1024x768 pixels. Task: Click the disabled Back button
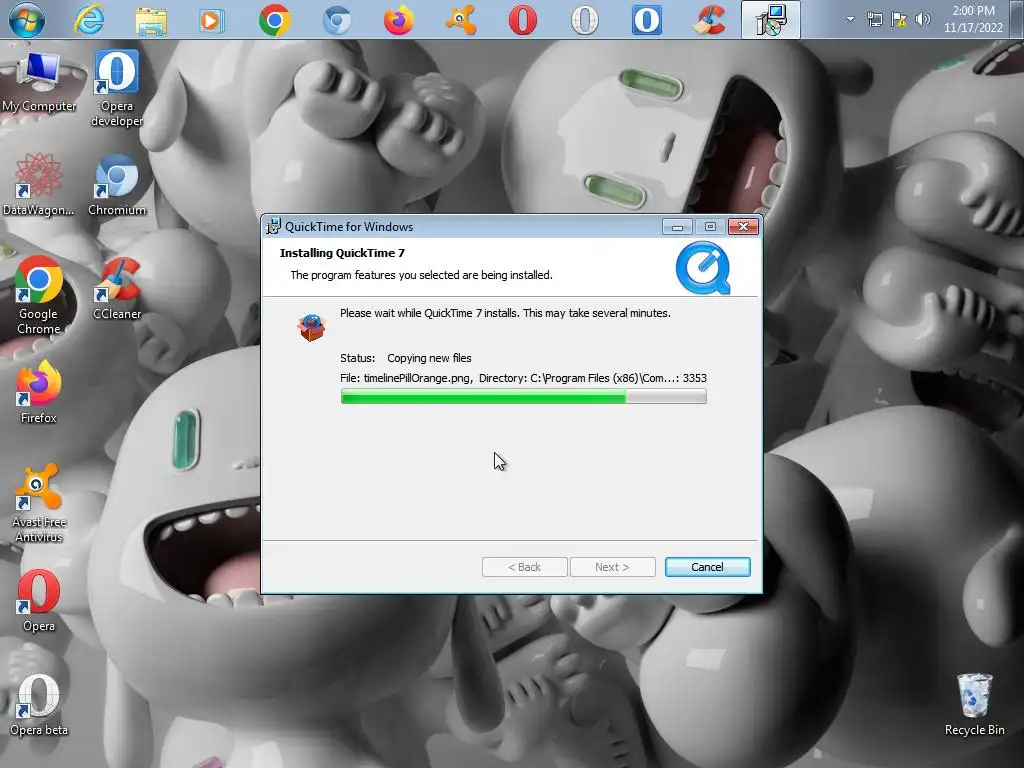(x=524, y=567)
